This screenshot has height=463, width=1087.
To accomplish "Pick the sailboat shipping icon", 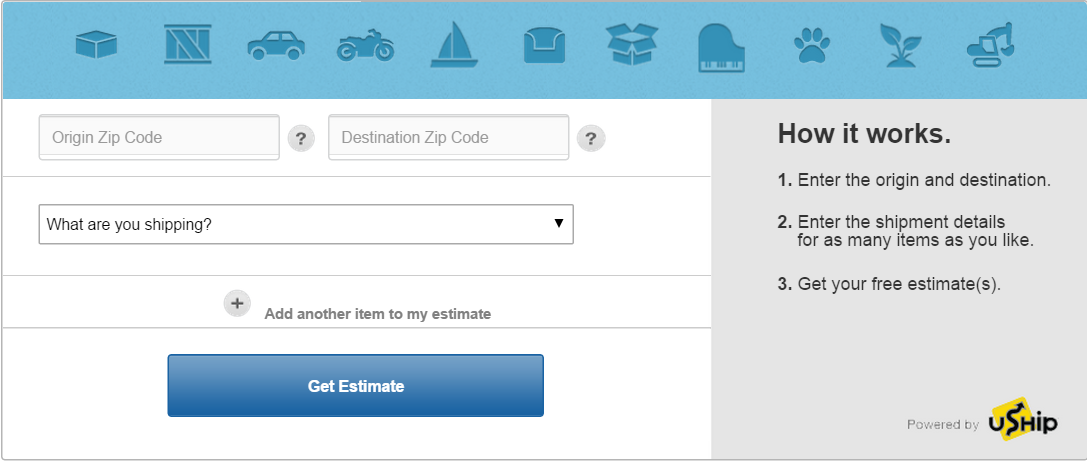I will (453, 45).
